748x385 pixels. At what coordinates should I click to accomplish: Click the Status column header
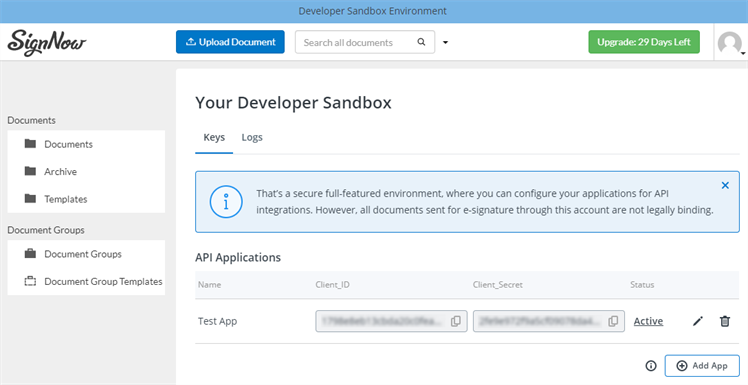coord(642,285)
